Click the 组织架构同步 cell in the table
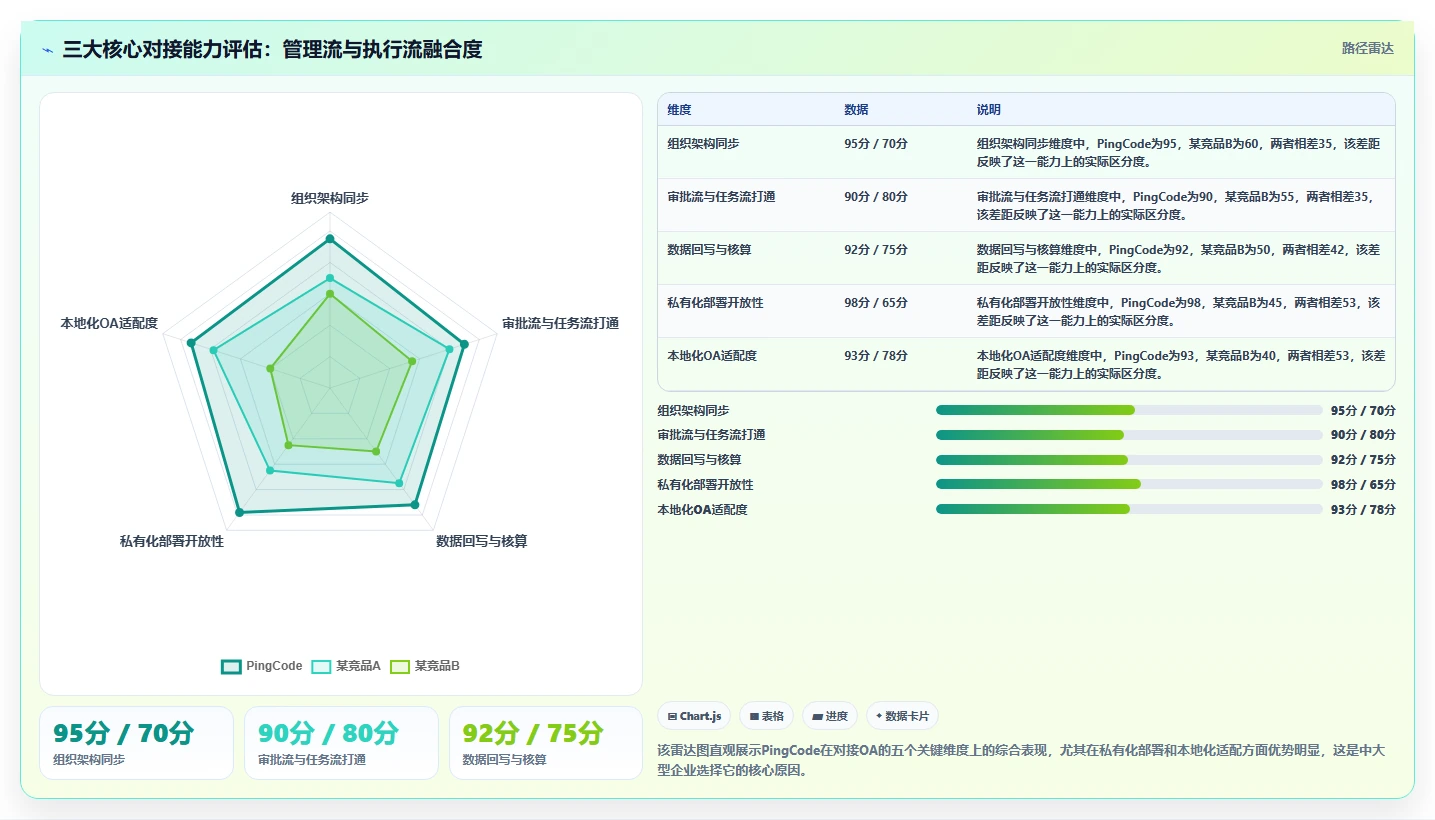Image resolution: width=1435 pixels, height=820 pixels. 703,143
